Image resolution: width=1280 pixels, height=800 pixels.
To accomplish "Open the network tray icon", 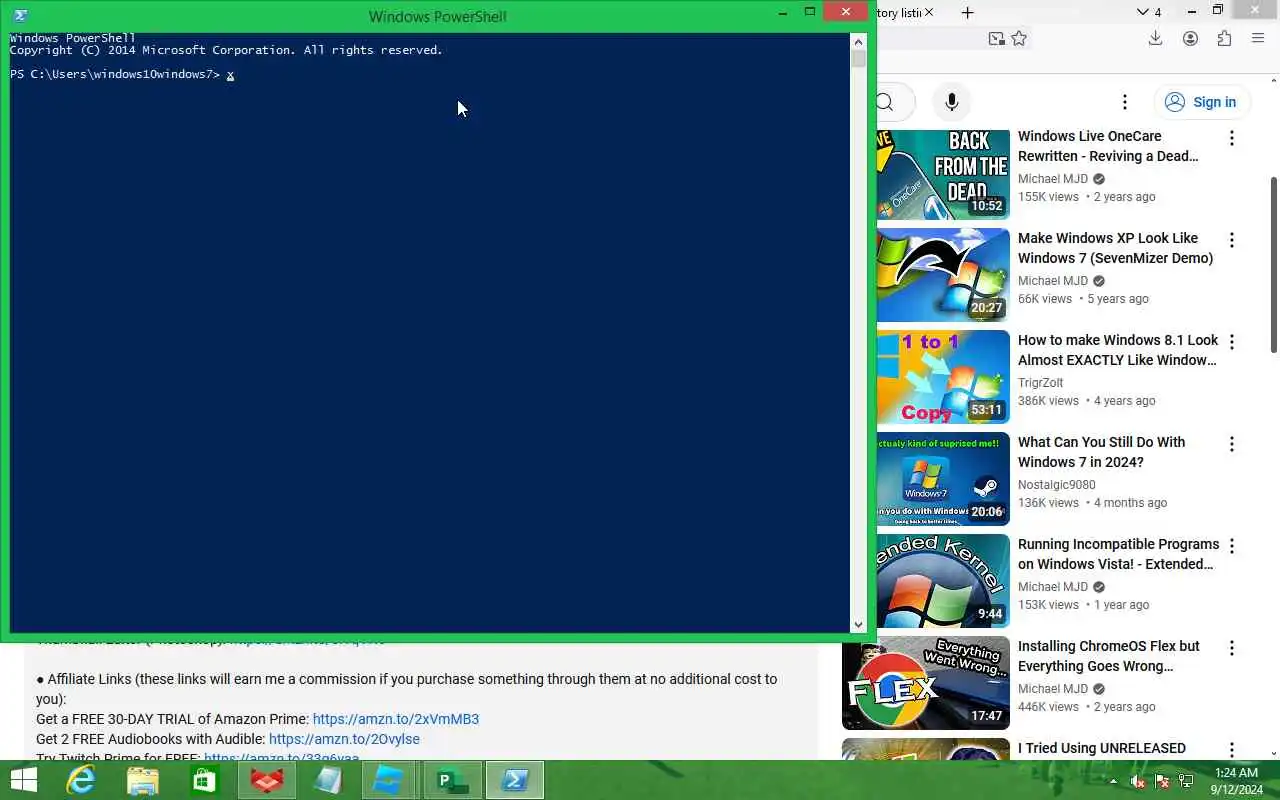I will click(x=1186, y=781).
